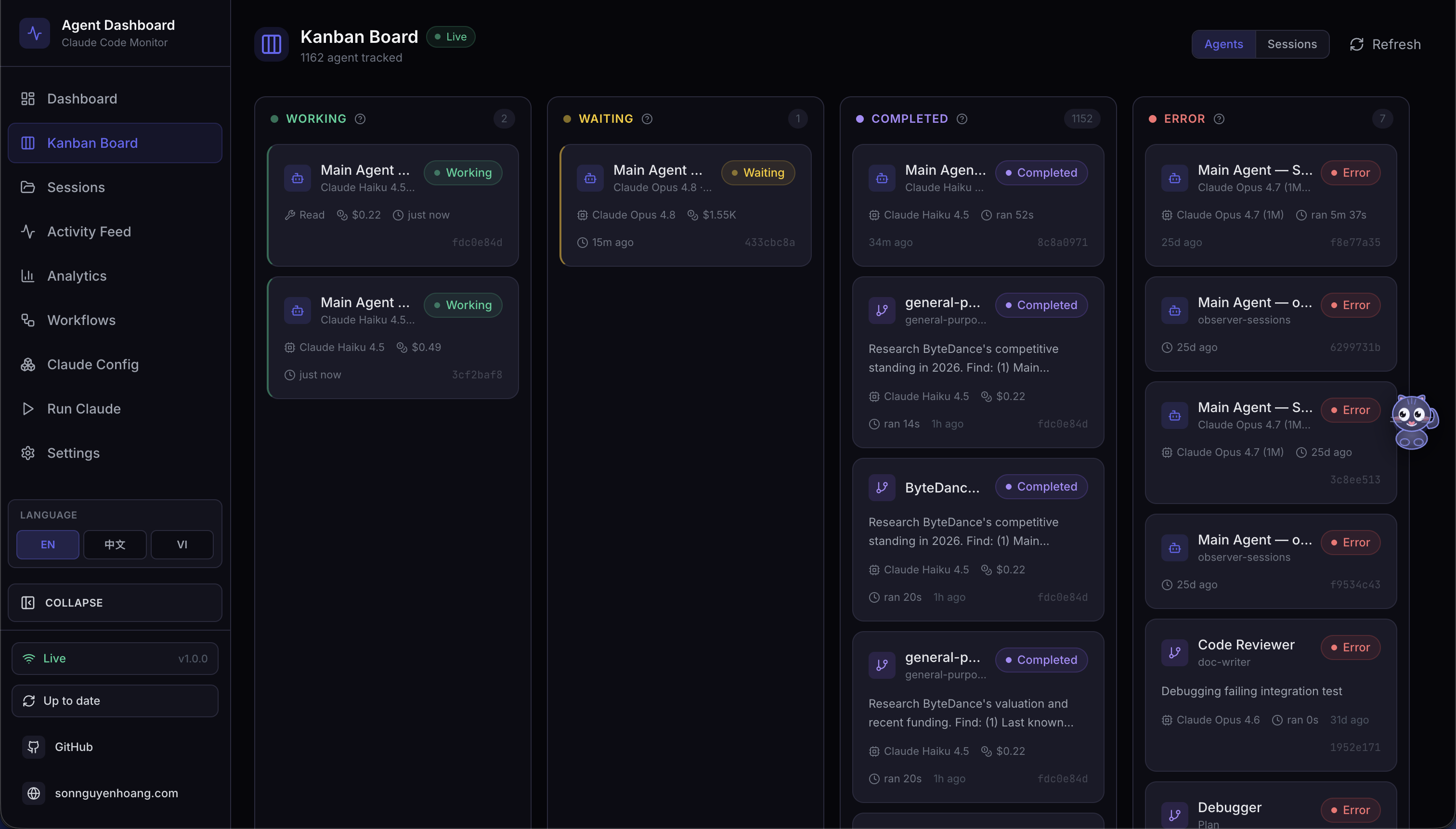
Task: Switch language to VI
Action: click(x=182, y=544)
